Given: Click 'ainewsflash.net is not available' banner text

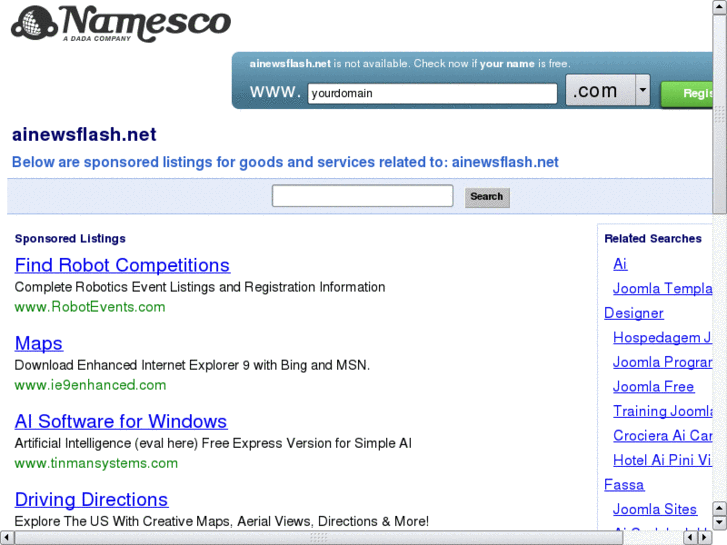Looking at the screenshot, I should click(410, 64).
